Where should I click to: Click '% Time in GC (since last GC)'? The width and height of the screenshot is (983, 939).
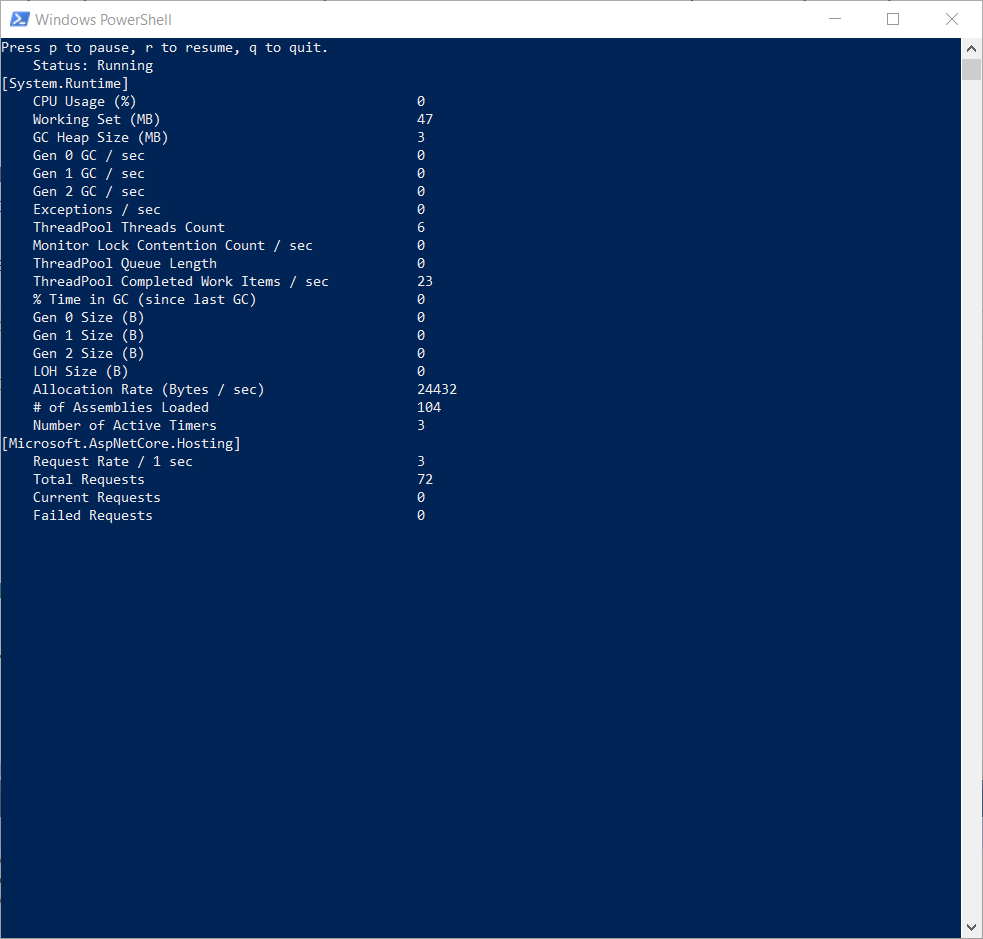point(145,300)
